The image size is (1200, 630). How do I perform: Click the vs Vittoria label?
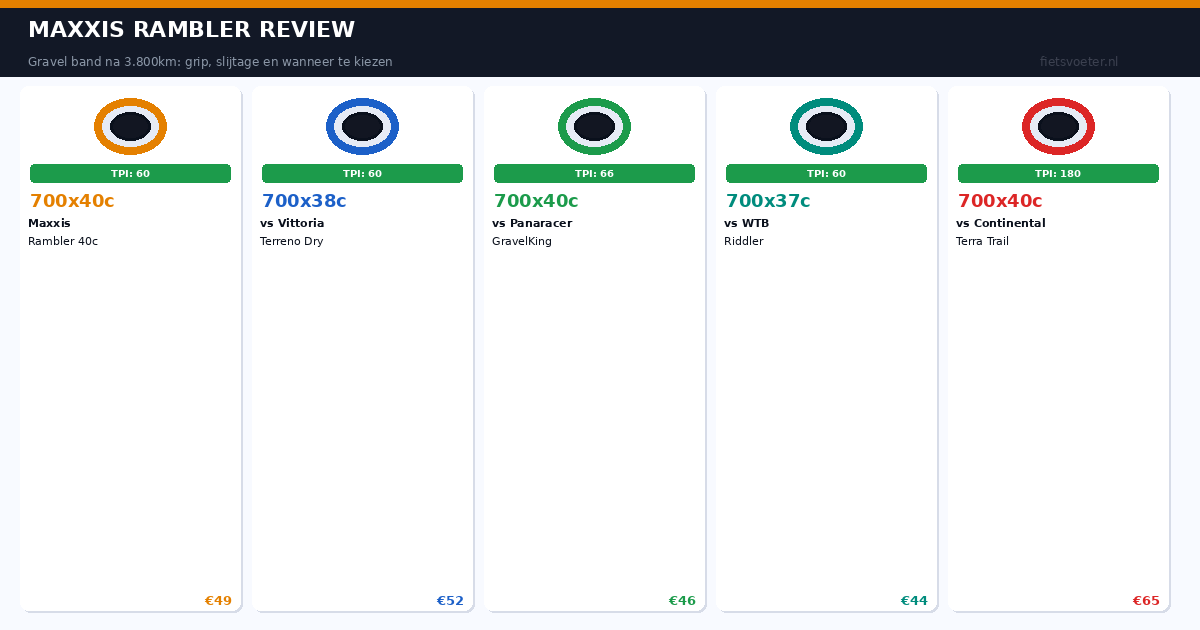pyautogui.click(x=292, y=223)
